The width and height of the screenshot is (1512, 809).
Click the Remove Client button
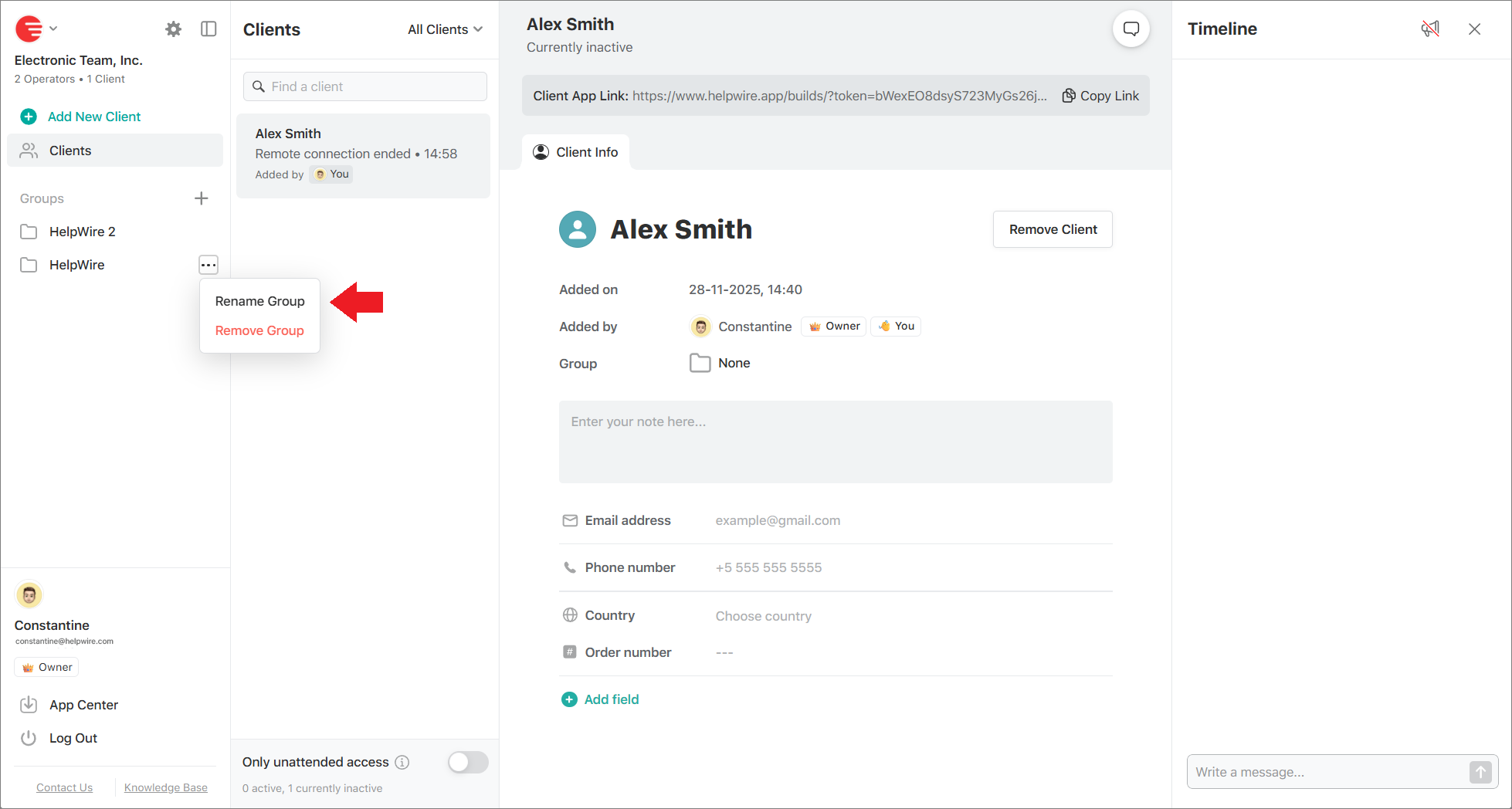1052,229
